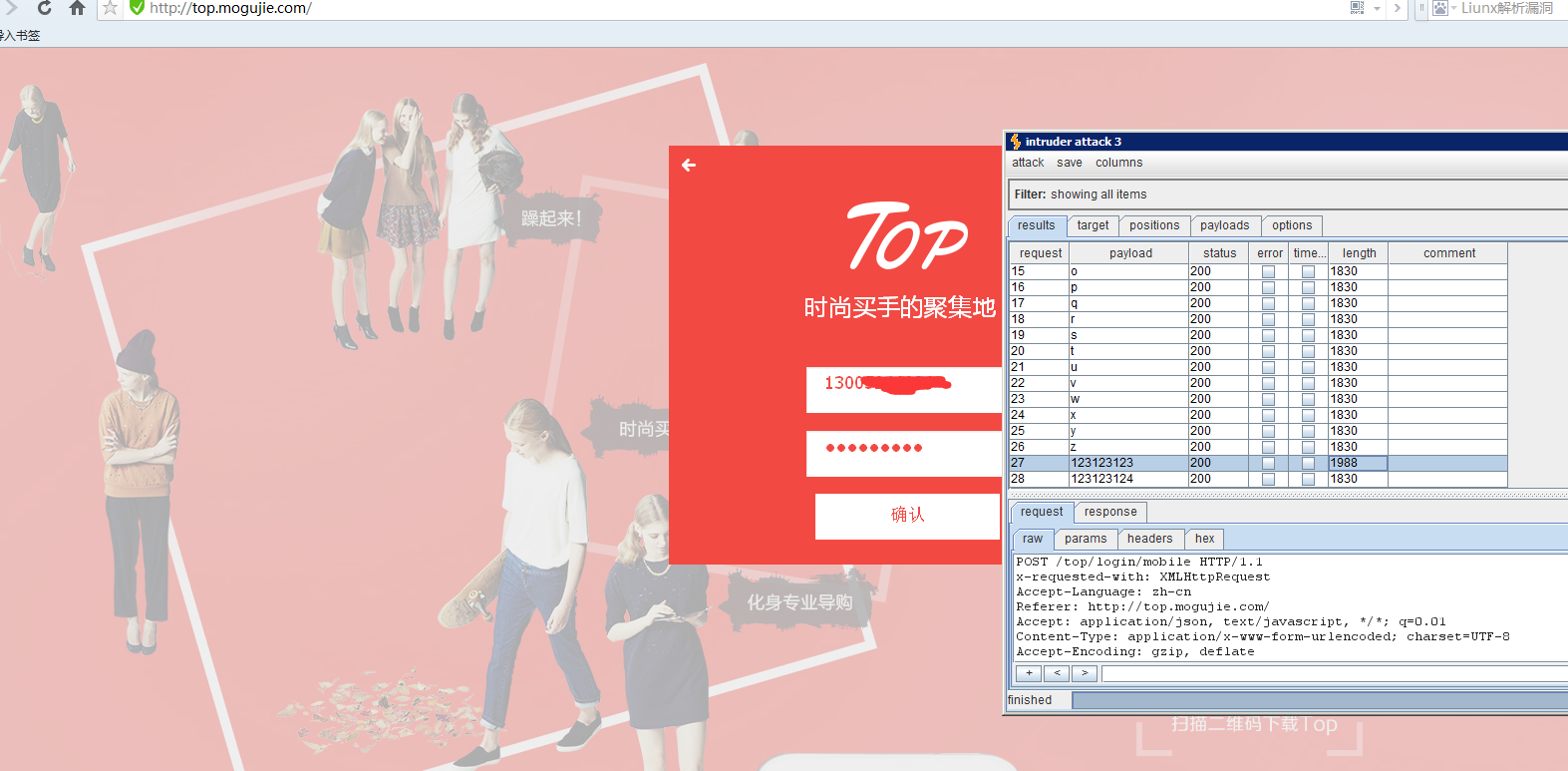Screen dimensions: 1568x771
Task: Toggle timeout checkbox for request 24
Action: click(x=1308, y=415)
